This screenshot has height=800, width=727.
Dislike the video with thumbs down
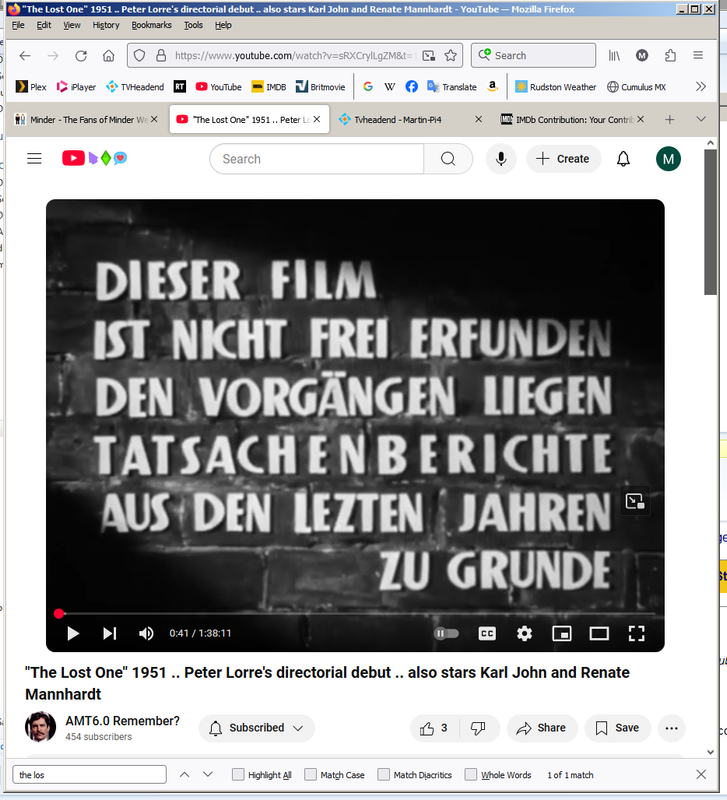[479, 728]
